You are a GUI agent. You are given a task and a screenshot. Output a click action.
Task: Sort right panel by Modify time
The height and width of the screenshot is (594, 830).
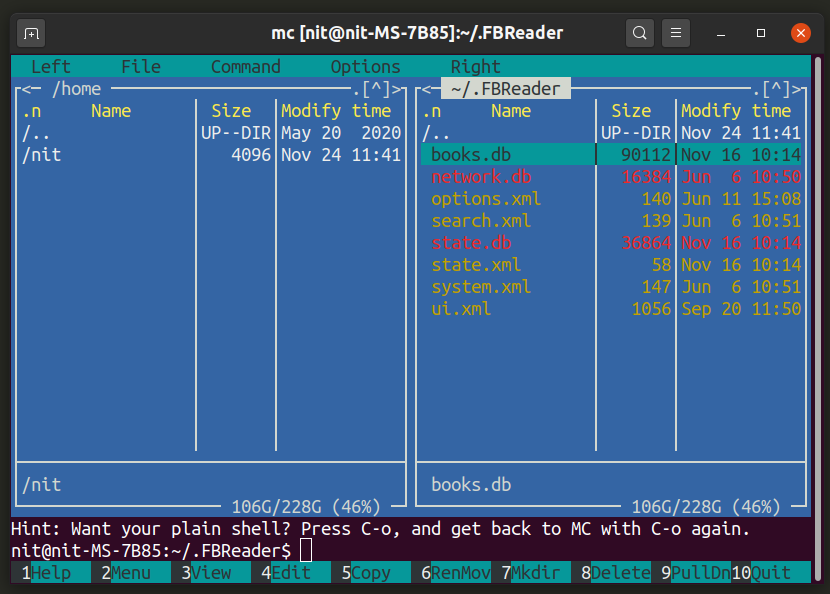pyautogui.click(x=736, y=111)
